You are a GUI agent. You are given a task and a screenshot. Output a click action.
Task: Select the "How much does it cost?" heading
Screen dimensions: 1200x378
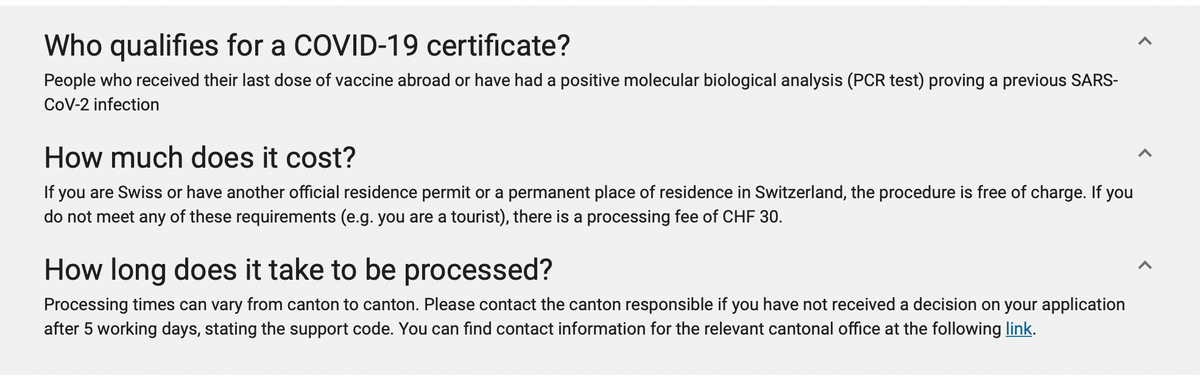(x=200, y=158)
